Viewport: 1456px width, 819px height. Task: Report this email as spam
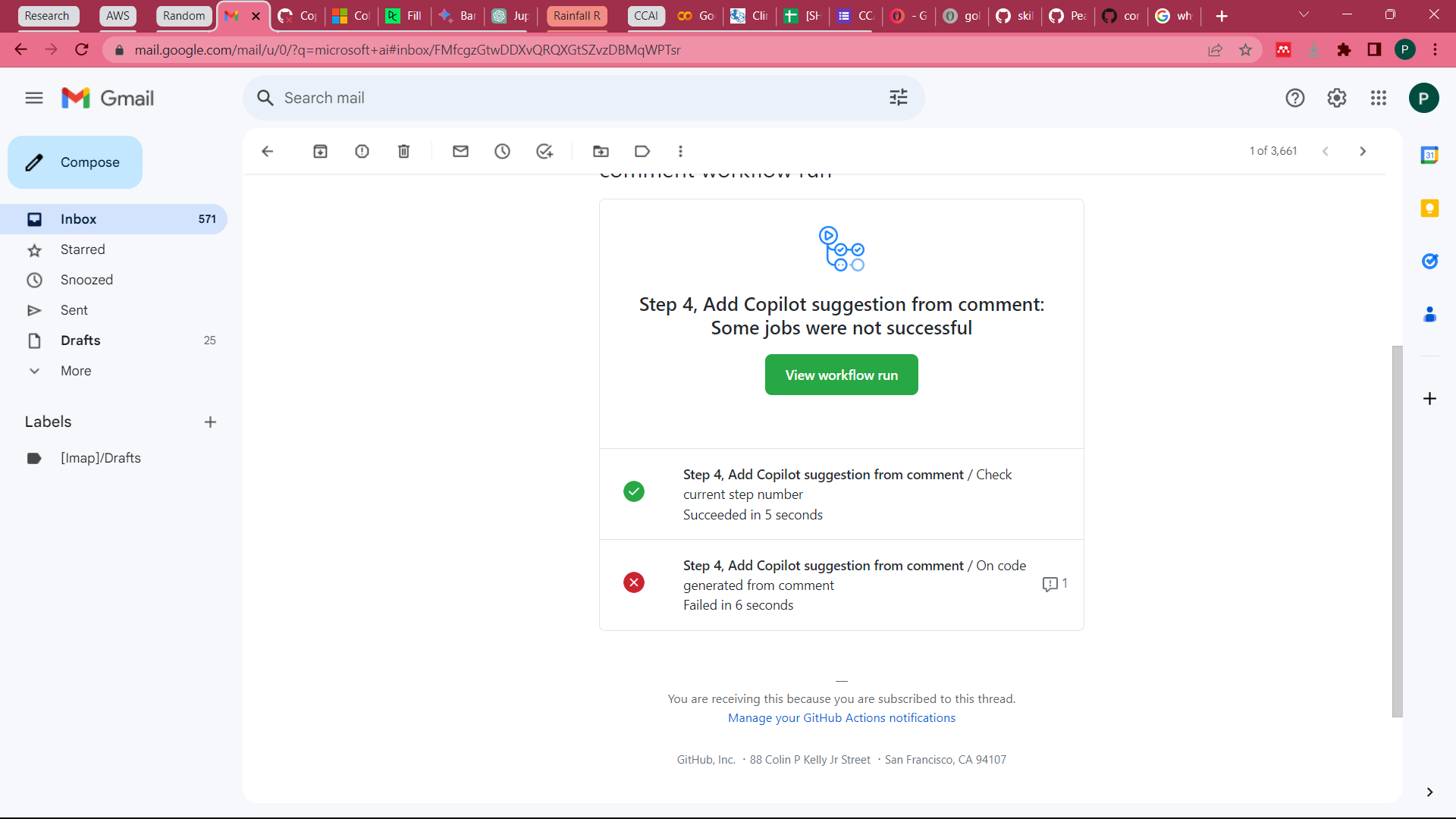click(x=362, y=152)
